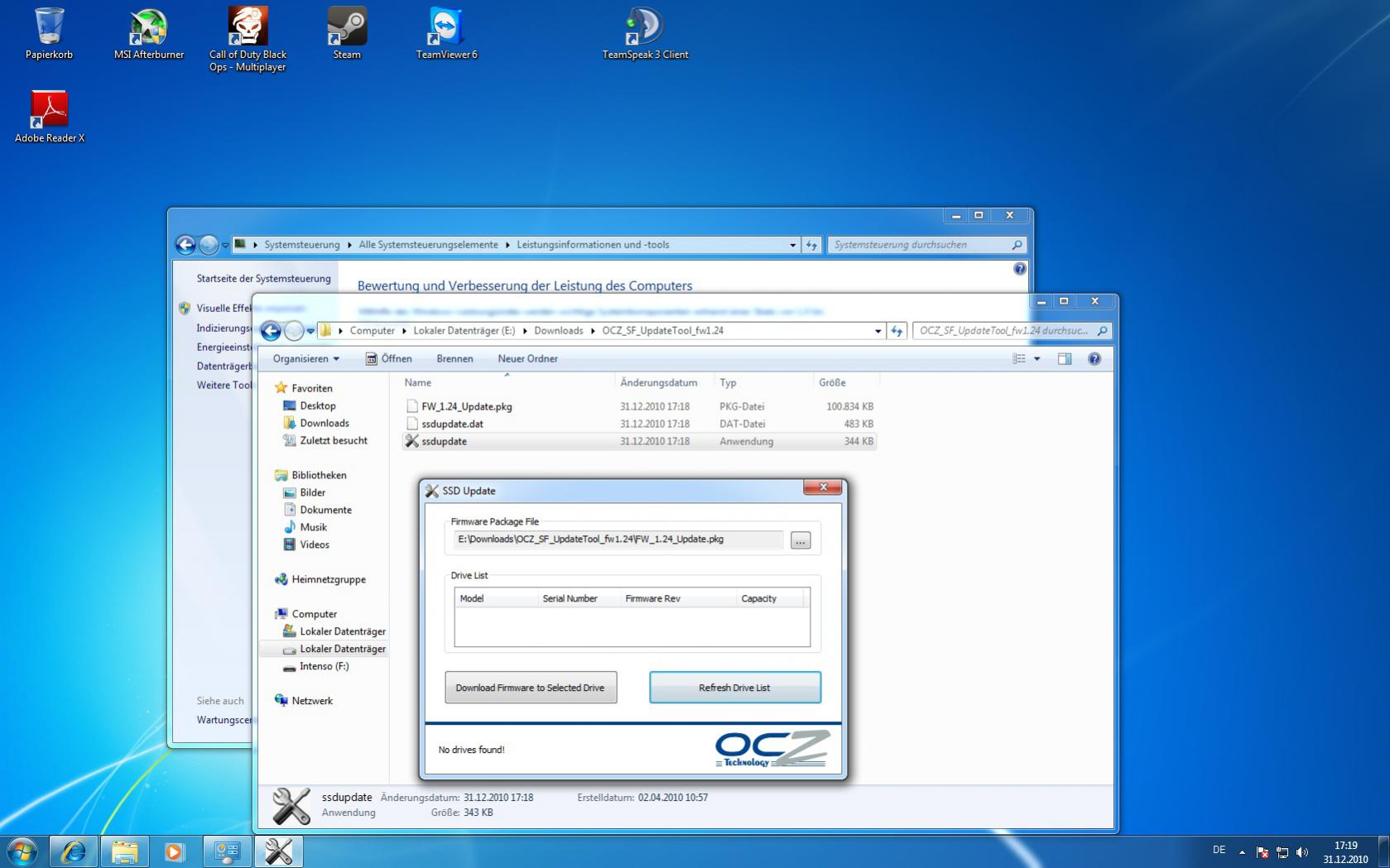Select the TeamViewer 6 desktop icon
Image resolution: width=1390 pixels, height=868 pixels.
(x=446, y=34)
